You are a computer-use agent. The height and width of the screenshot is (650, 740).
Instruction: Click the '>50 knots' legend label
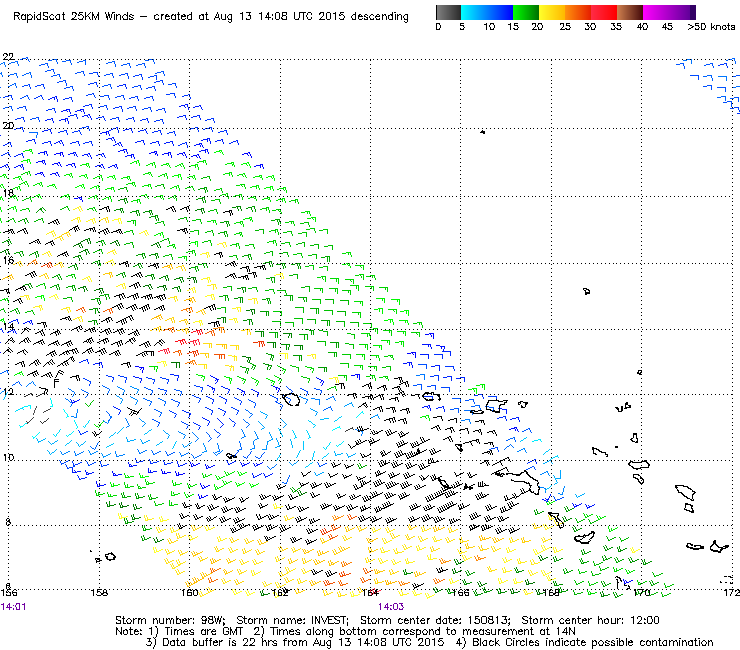(x=711, y=27)
